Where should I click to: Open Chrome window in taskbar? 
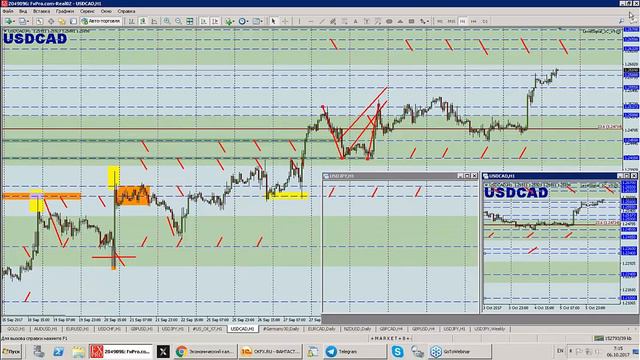[206, 351]
